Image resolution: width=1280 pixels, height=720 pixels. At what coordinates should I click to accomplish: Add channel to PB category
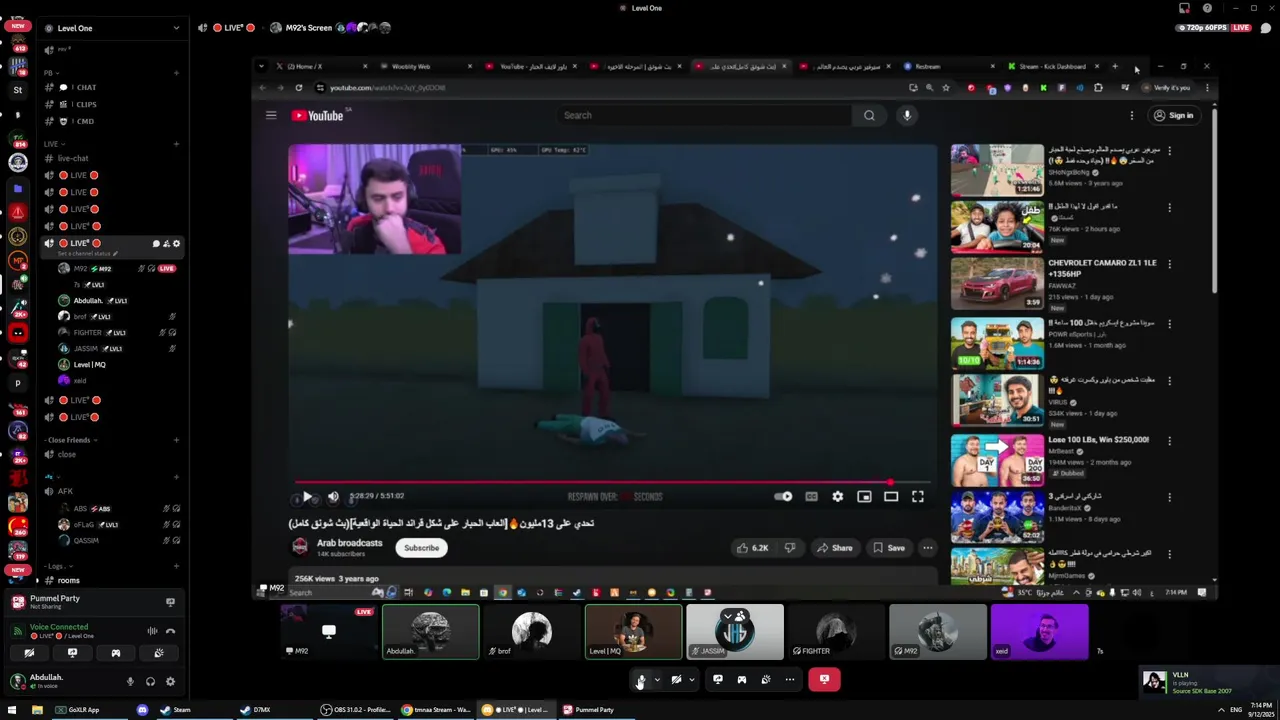(x=176, y=73)
